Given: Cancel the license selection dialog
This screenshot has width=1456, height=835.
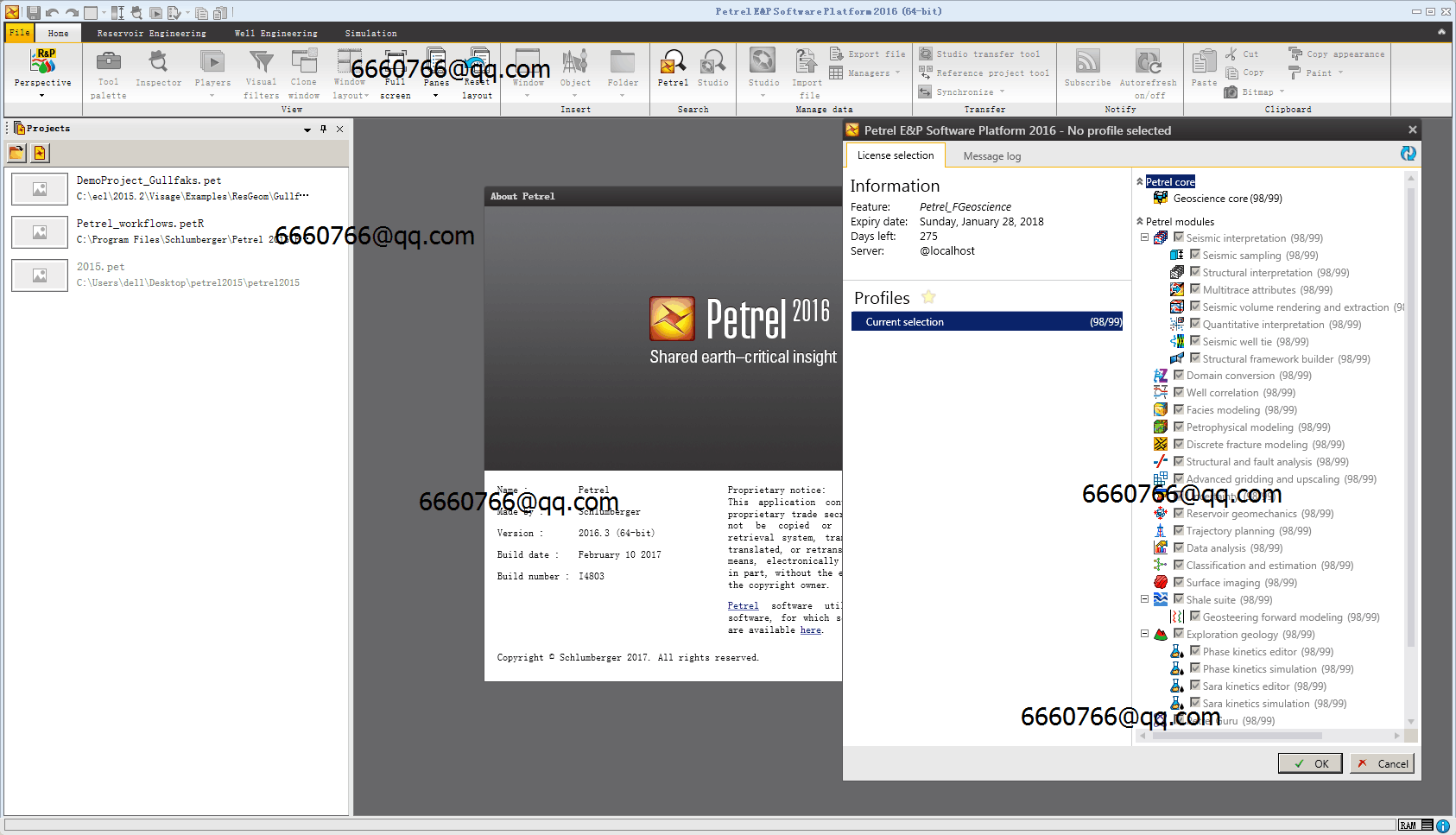Looking at the screenshot, I should pyautogui.click(x=1382, y=763).
